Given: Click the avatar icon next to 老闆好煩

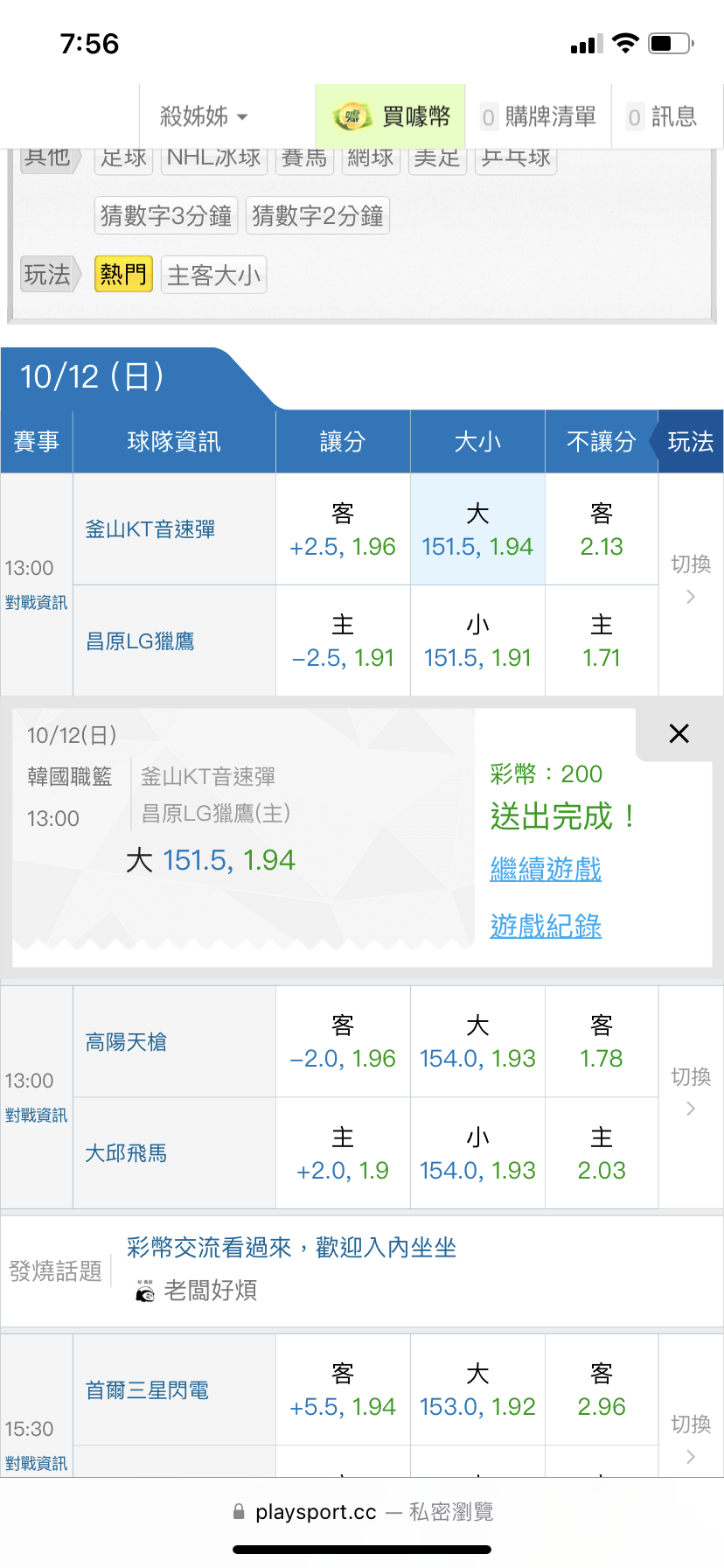Looking at the screenshot, I should [145, 1291].
